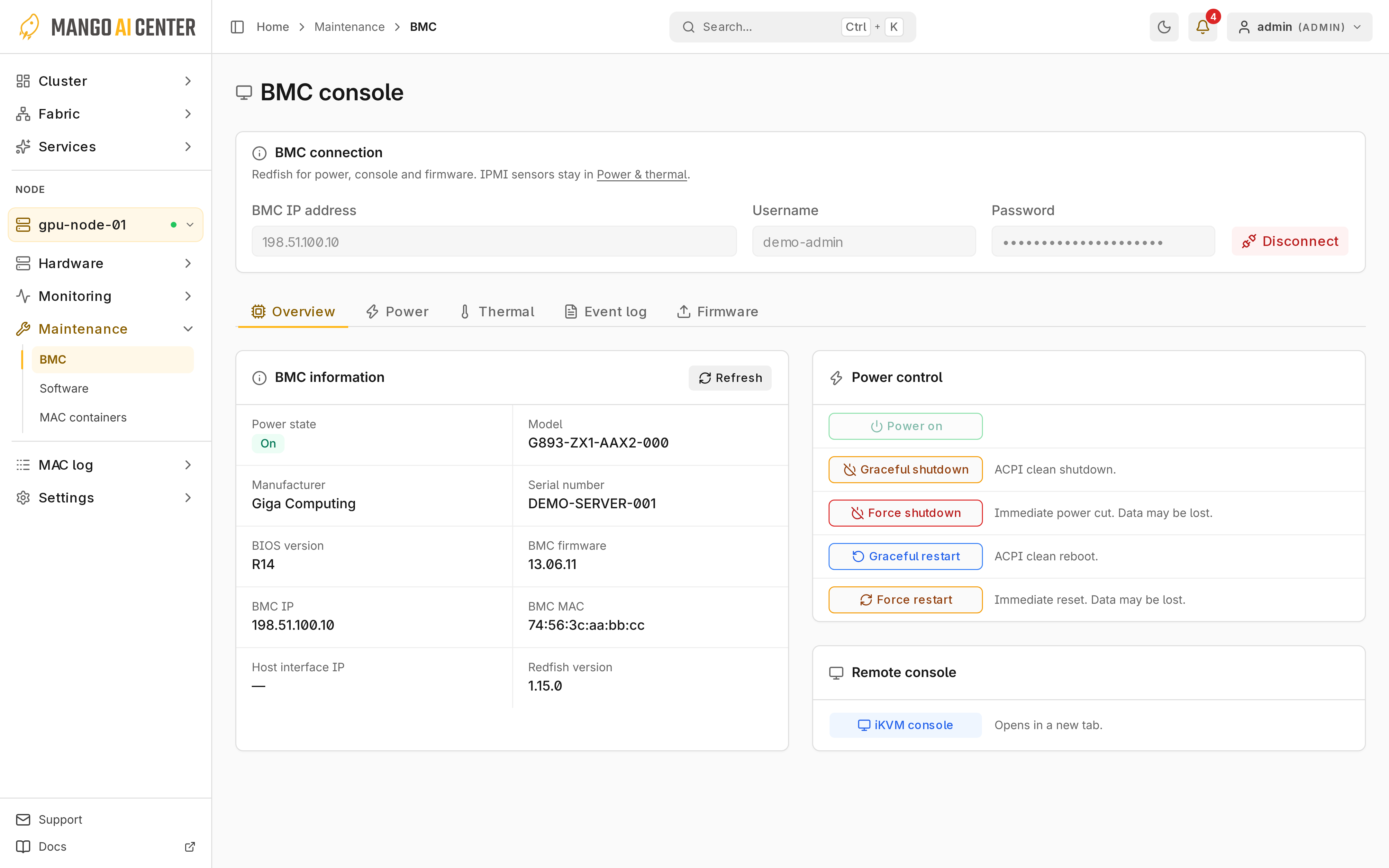
Task: Click the Force restart button
Action: point(905,600)
